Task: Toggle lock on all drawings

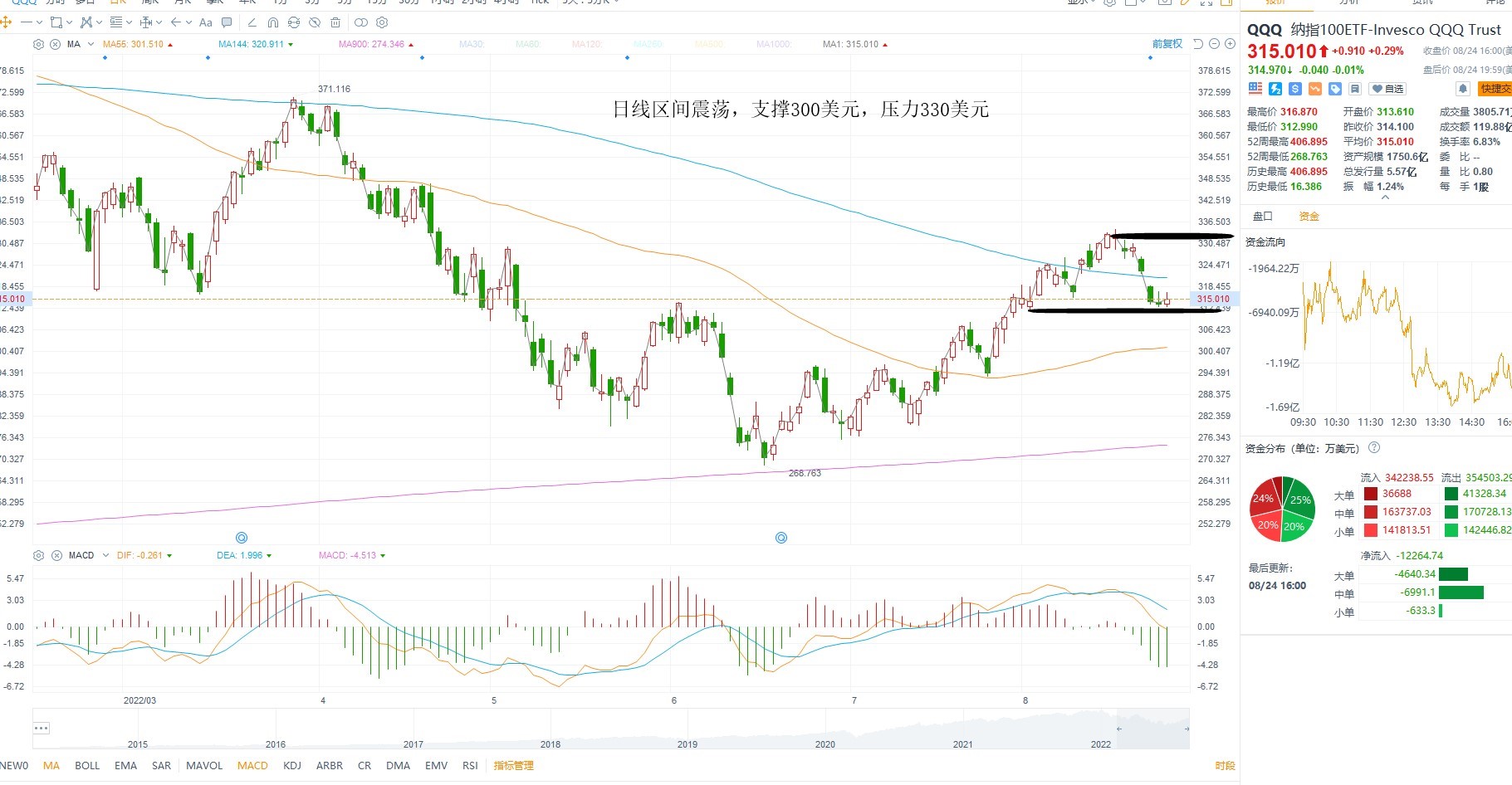Action: pyautogui.click(x=294, y=22)
